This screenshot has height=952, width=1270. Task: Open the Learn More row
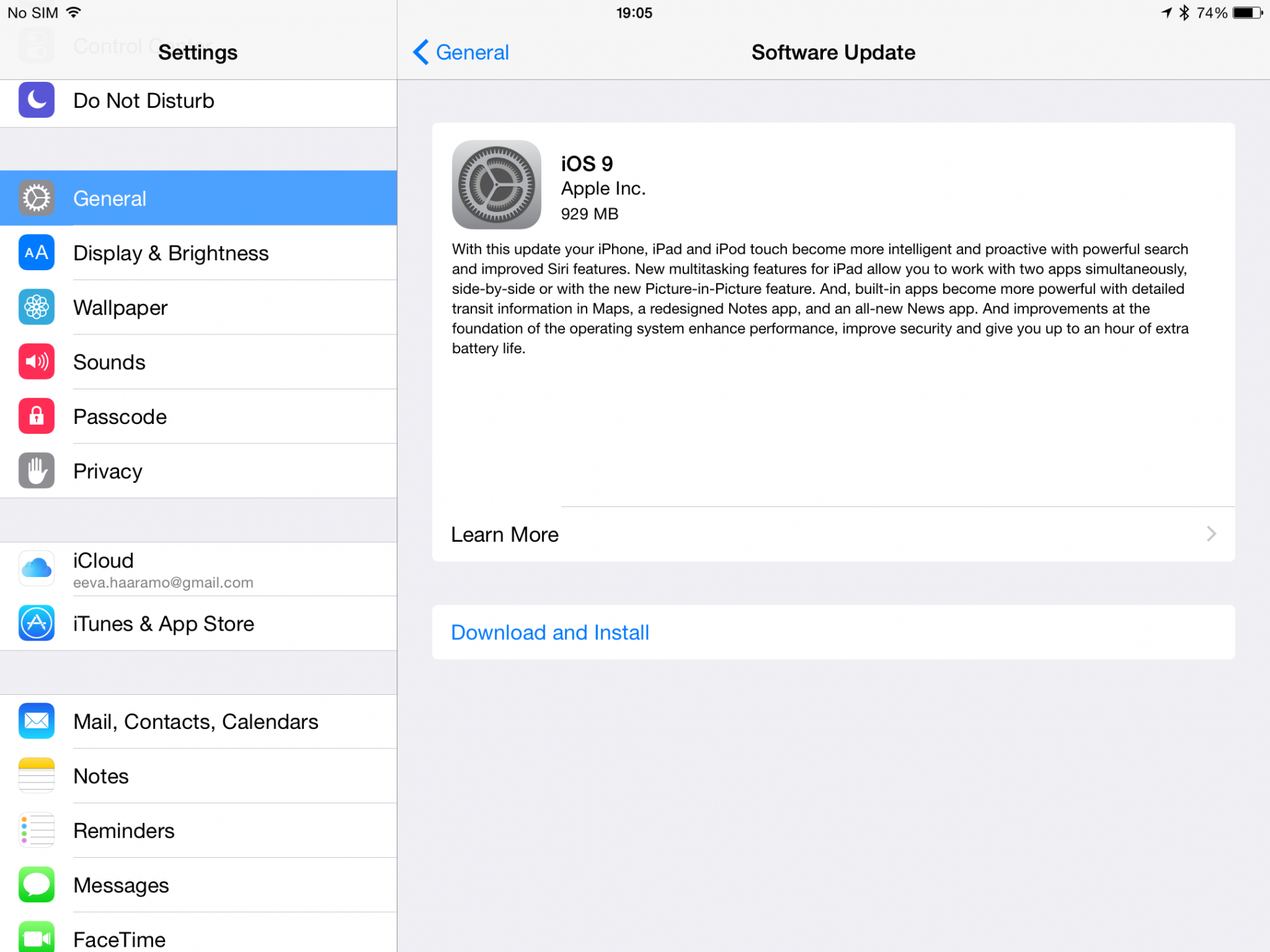click(x=833, y=534)
